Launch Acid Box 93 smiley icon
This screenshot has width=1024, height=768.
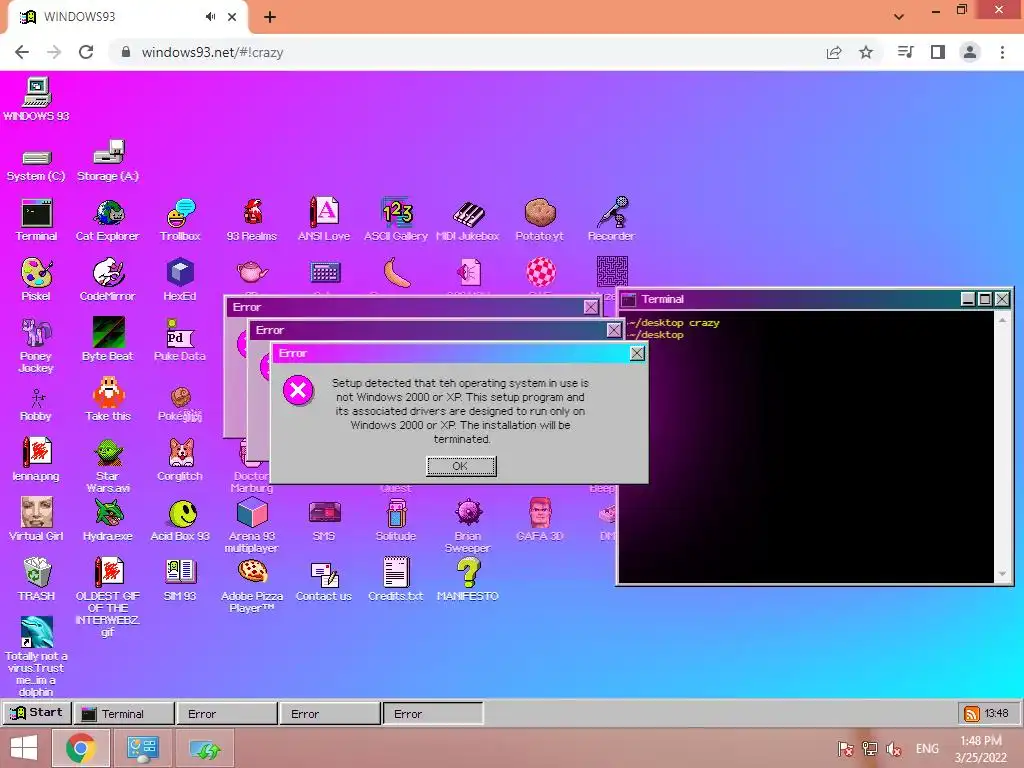[x=180, y=520]
